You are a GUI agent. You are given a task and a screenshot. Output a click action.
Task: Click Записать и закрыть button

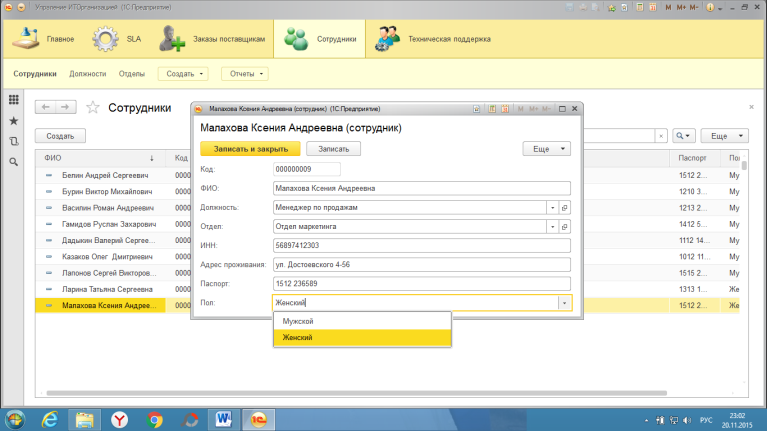250,149
